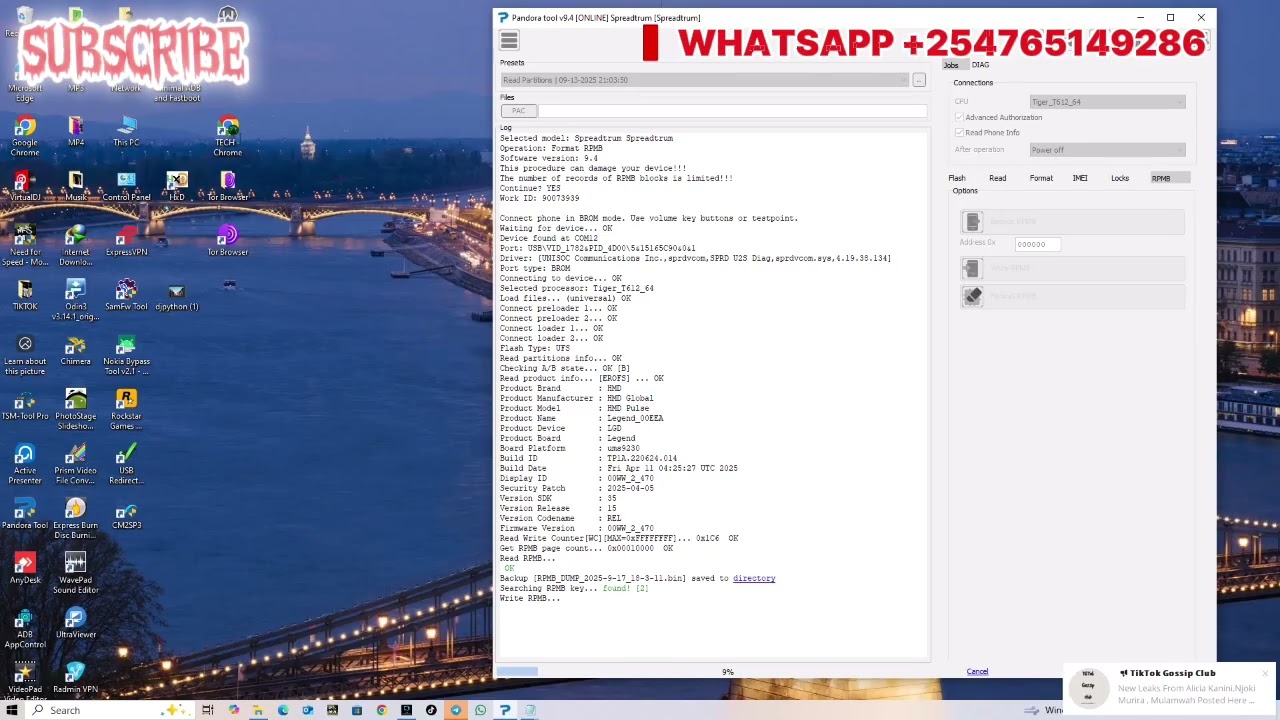Toggle Read Phone Info checkbox
The height and width of the screenshot is (720, 1280).
(959, 132)
